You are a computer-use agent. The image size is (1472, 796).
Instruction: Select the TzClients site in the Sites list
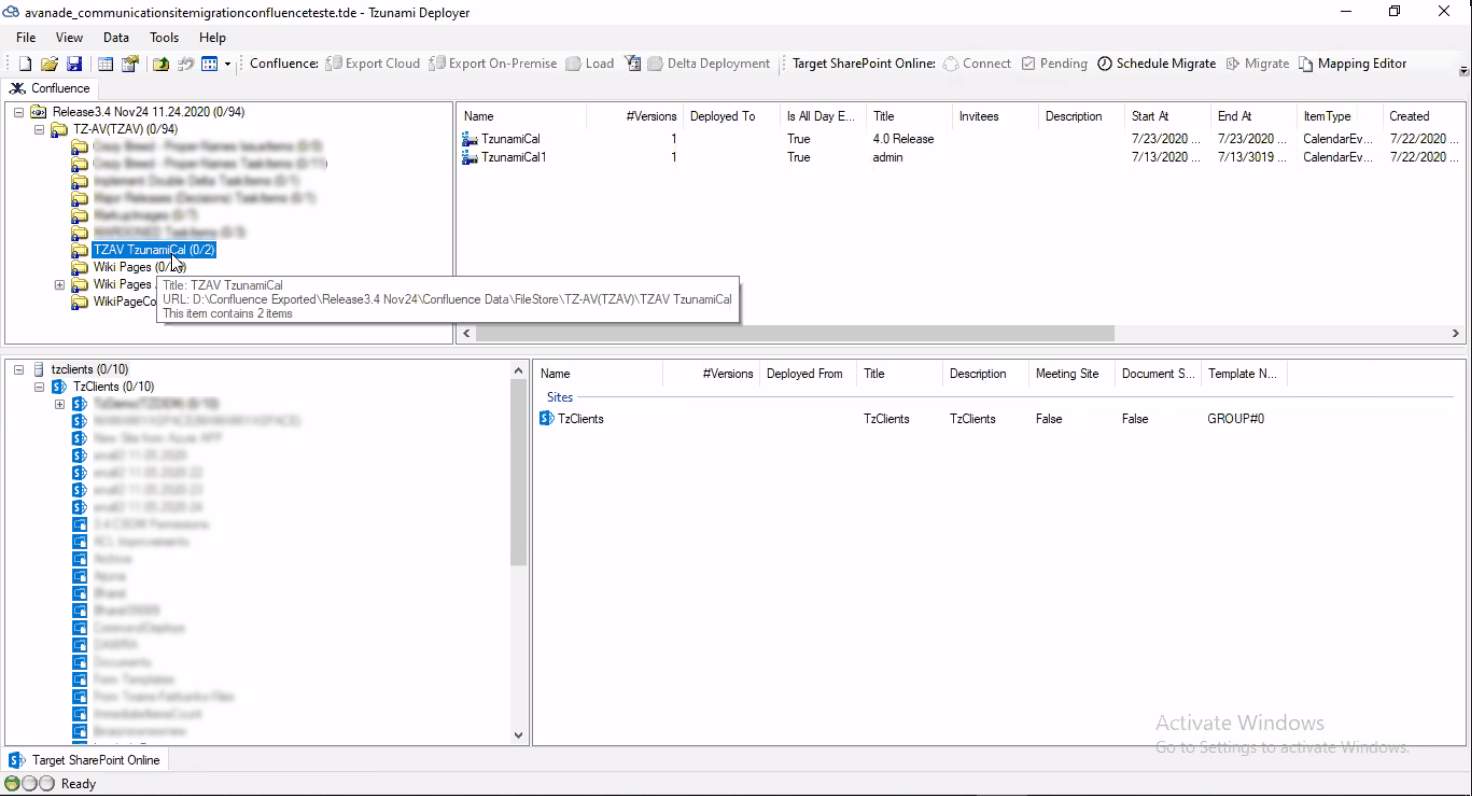[578, 418]
